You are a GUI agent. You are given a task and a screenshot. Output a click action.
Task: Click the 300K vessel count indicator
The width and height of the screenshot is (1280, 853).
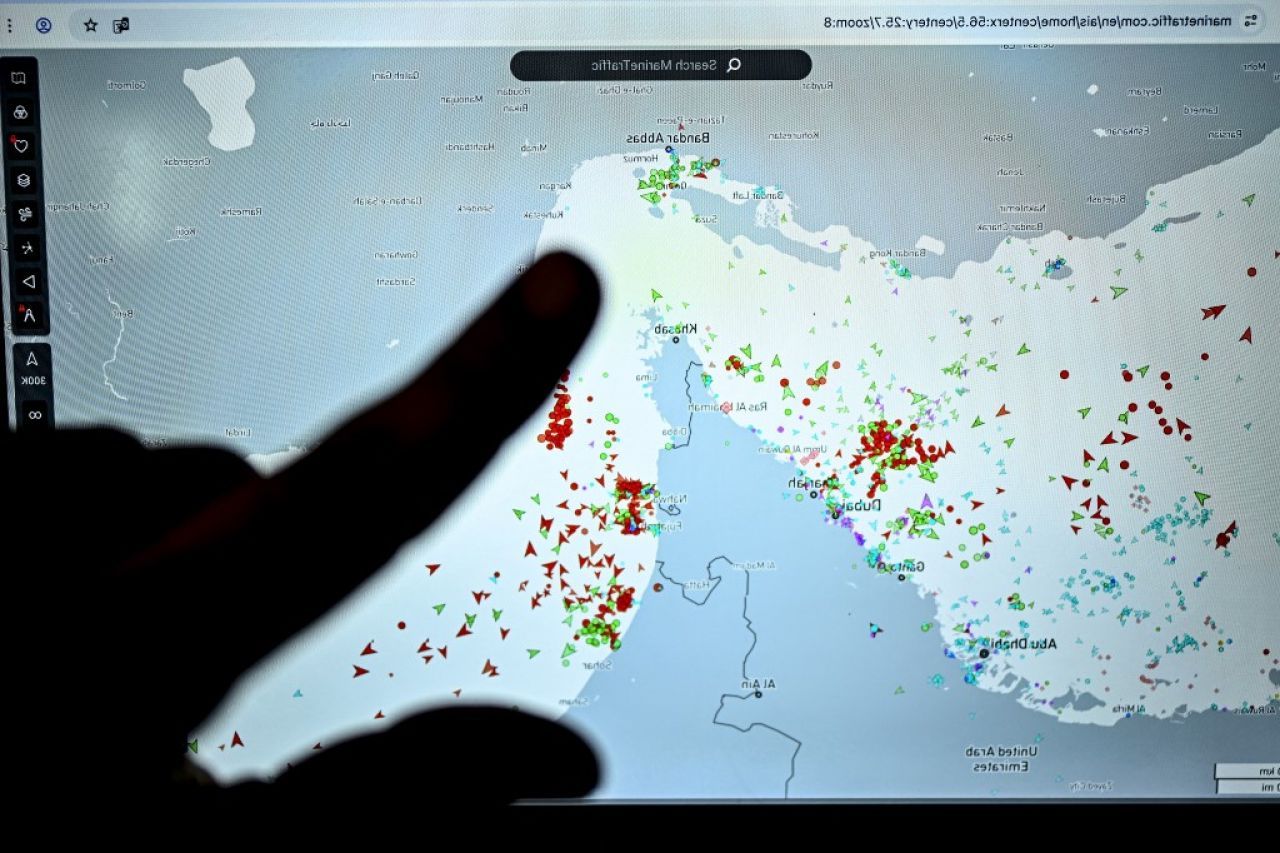coord(32,367)
